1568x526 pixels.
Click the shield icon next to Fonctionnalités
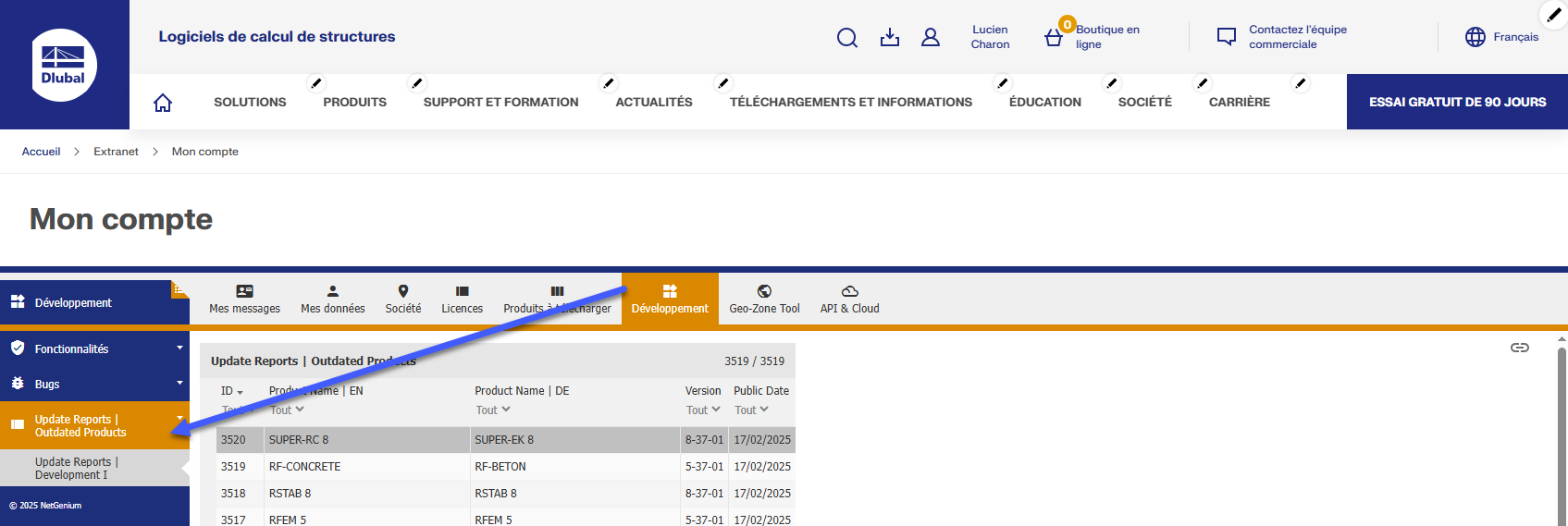(x=18, y=349)
